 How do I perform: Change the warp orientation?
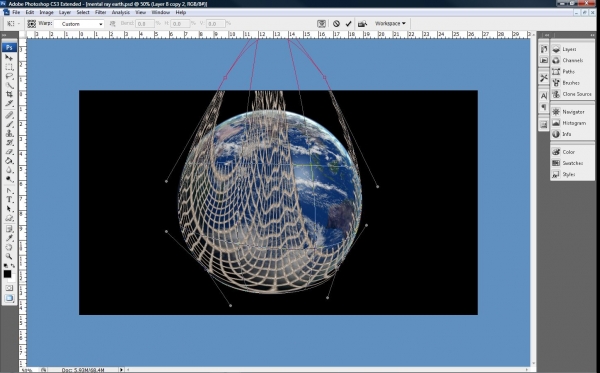pos(112,24)
